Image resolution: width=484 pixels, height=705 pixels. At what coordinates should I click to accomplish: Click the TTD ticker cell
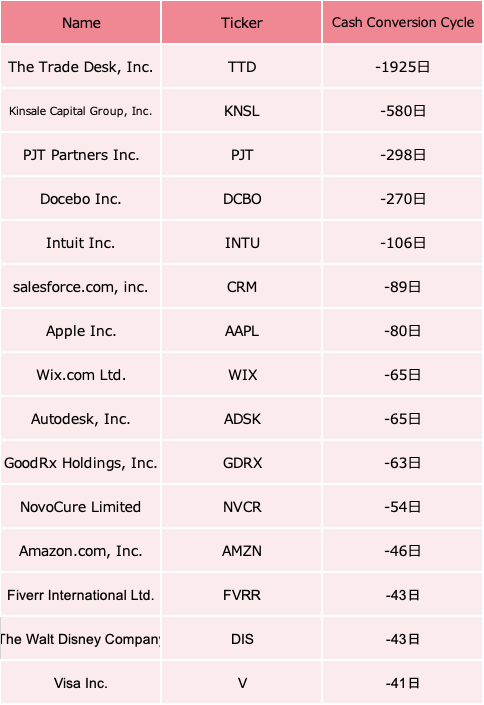pyautogui.click(x=242, y=67)
